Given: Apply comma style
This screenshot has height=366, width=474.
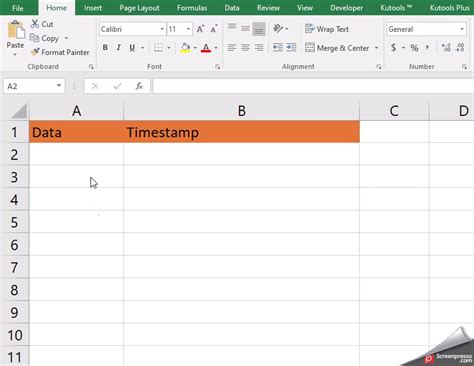Looking at the screenshot, I should [427, 48].
